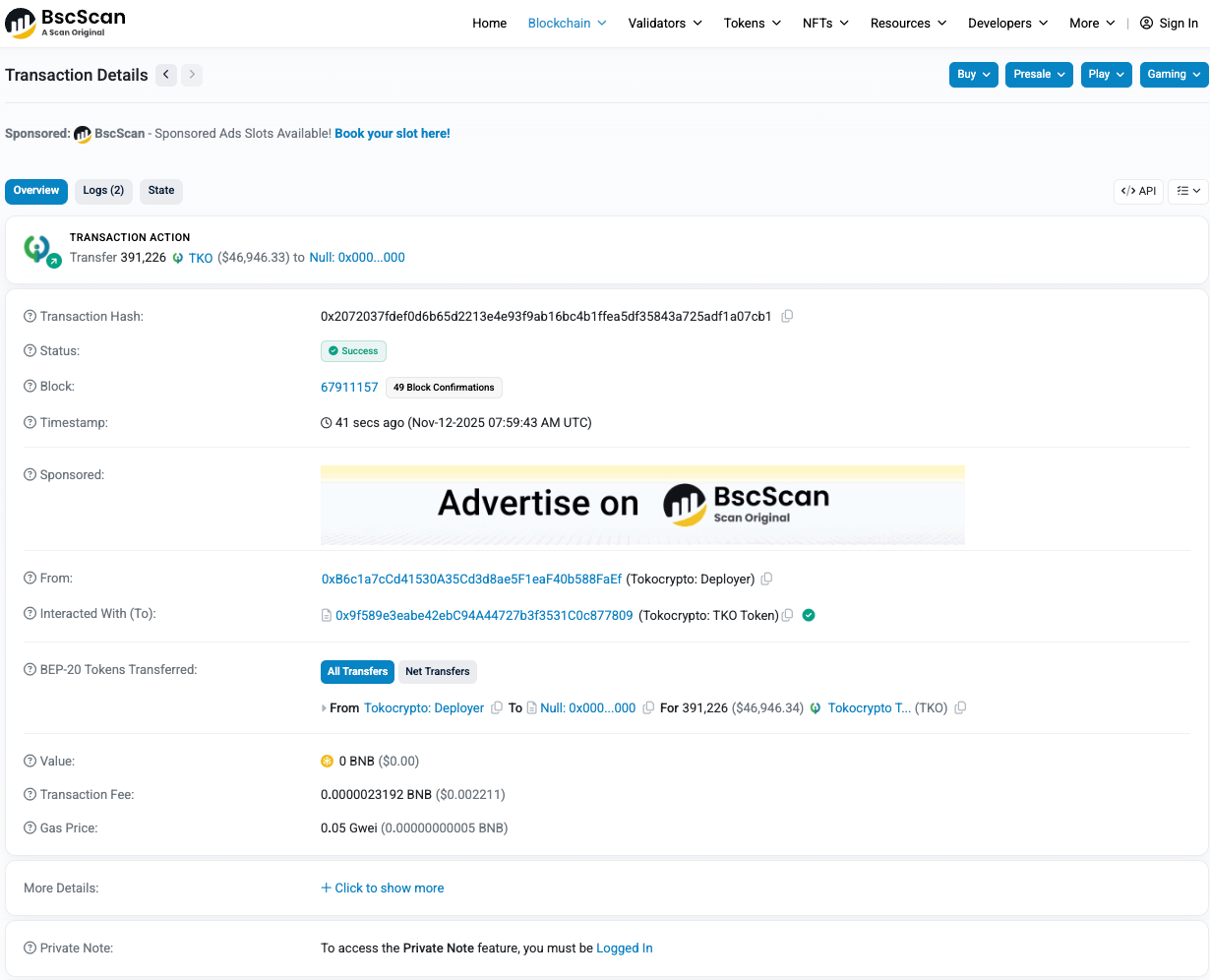Open the State tab

(x=161, y=191)
